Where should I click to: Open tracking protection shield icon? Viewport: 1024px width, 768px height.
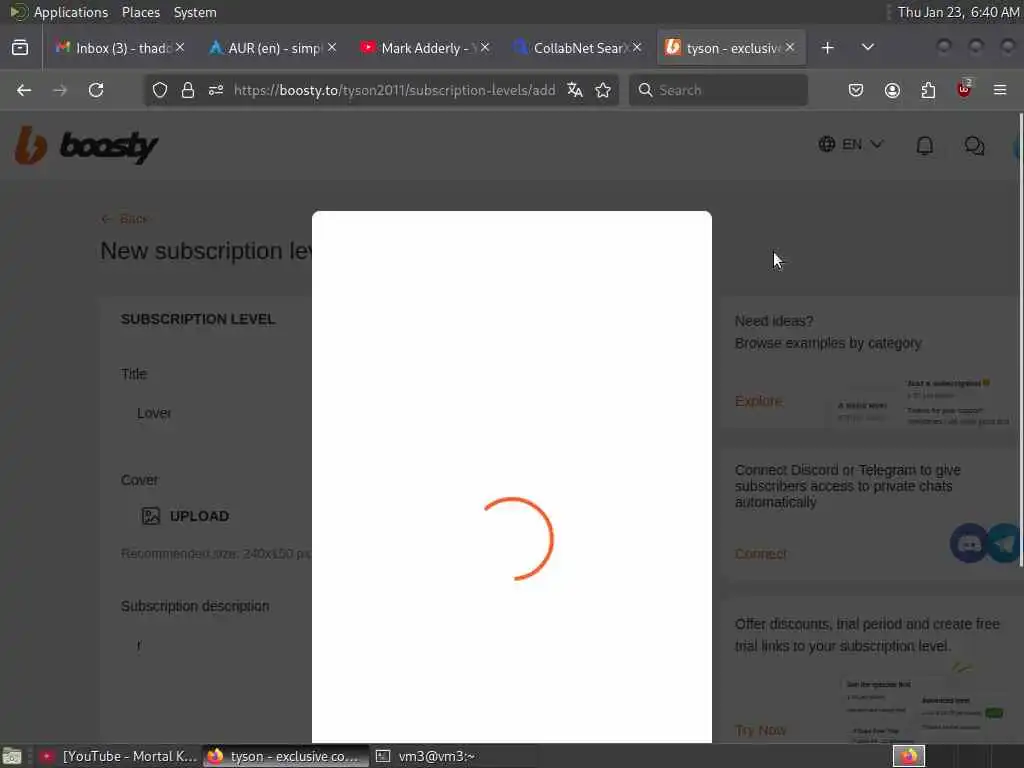tap(160, 90)
